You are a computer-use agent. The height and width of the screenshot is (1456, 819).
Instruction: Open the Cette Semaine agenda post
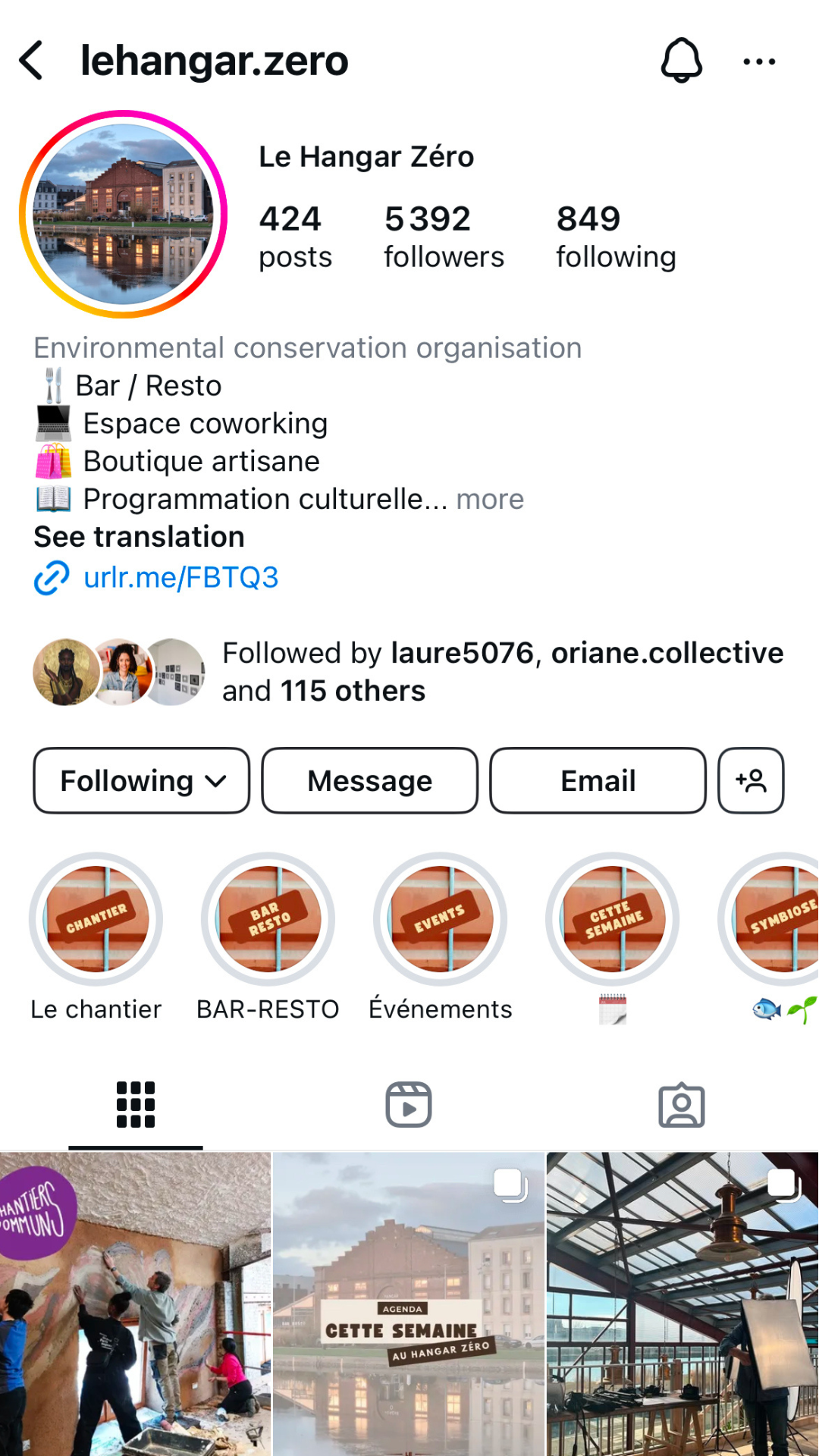coord(409,1304)
